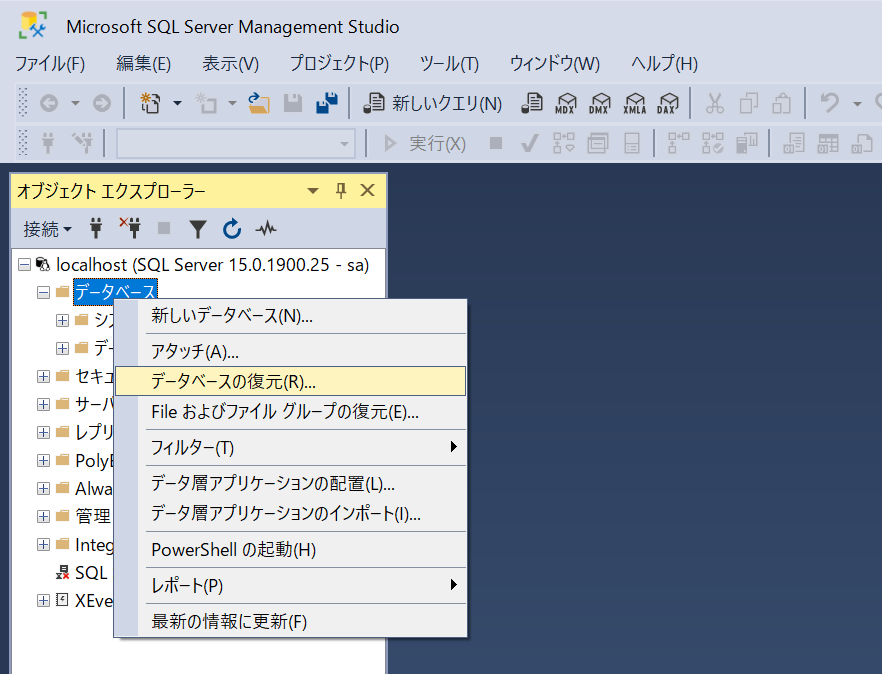The height and width of the screenshot is (674, 882).
Task: Click the Parse checkmark icon
Action: (529, 144)
